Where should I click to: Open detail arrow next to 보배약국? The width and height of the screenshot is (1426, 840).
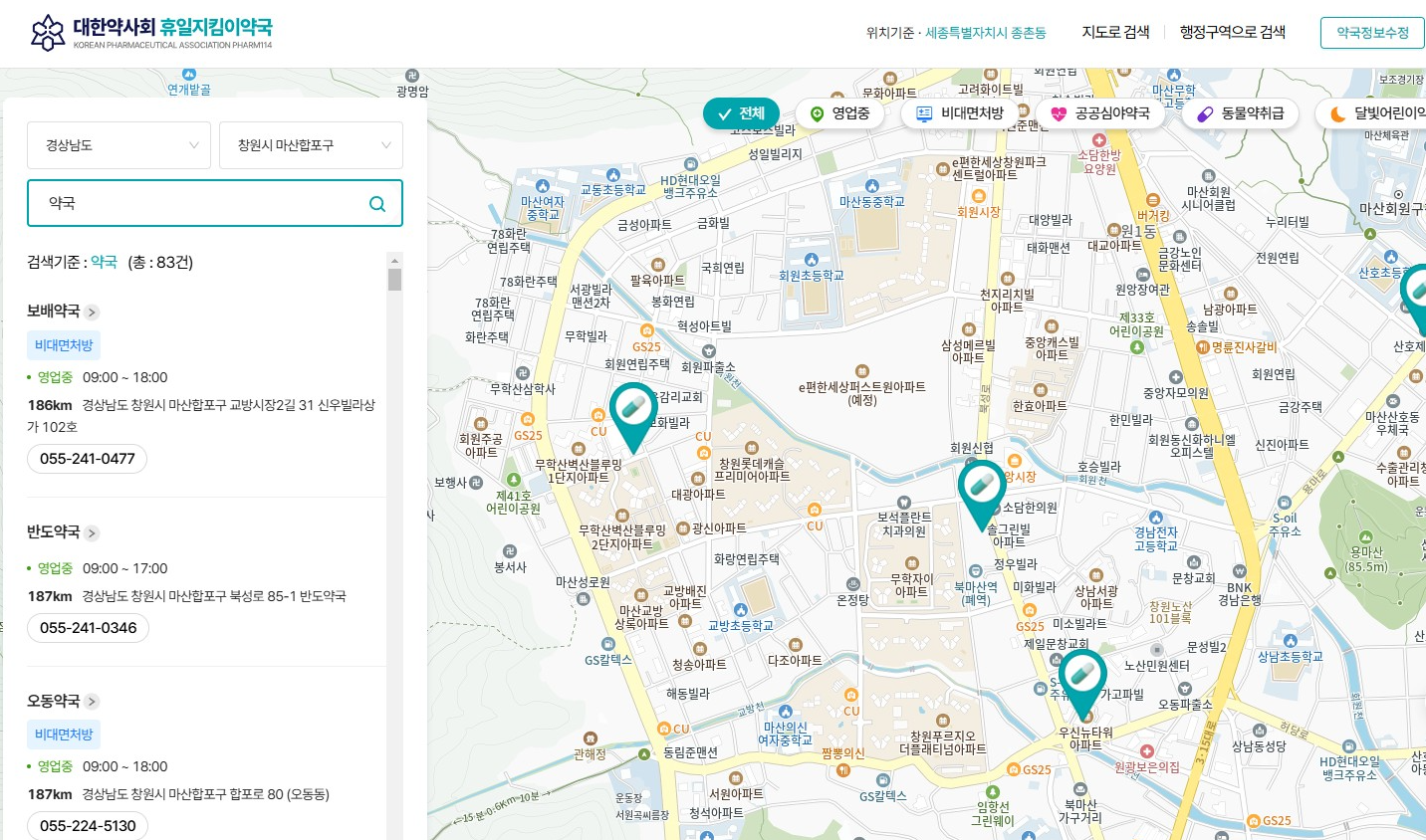pos(92,313)
